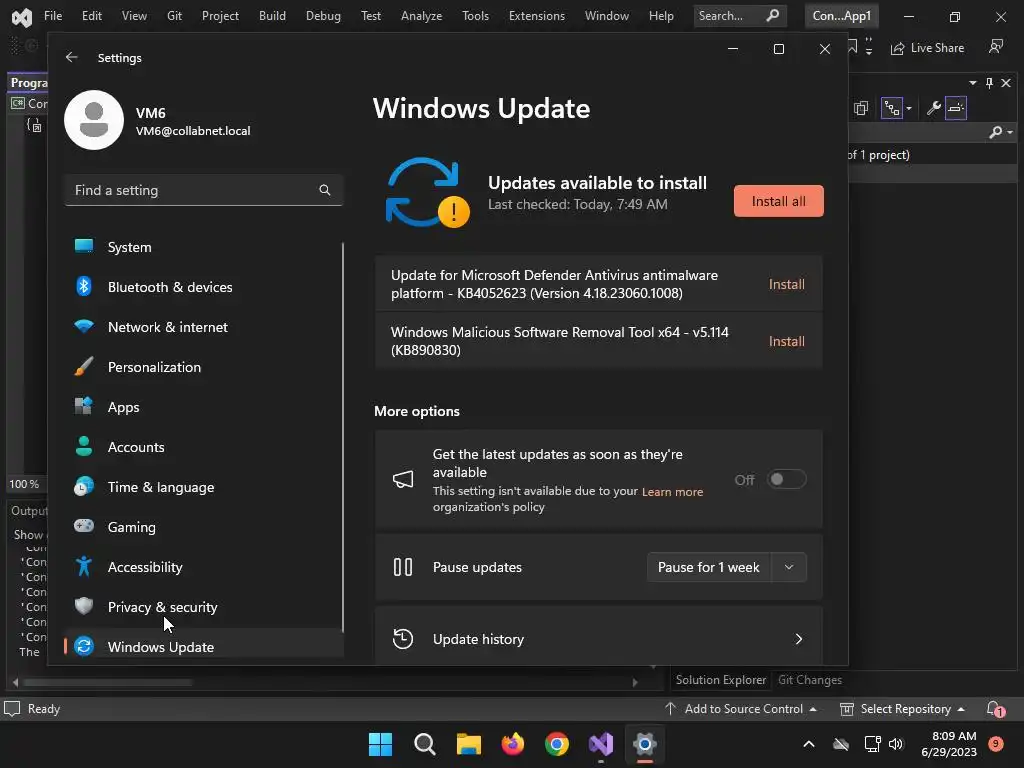The height and width of the screenshot is (768, 1024).
Task: Show hidden system tray icons
Action: pyautogui.click(x=808, y=744)
